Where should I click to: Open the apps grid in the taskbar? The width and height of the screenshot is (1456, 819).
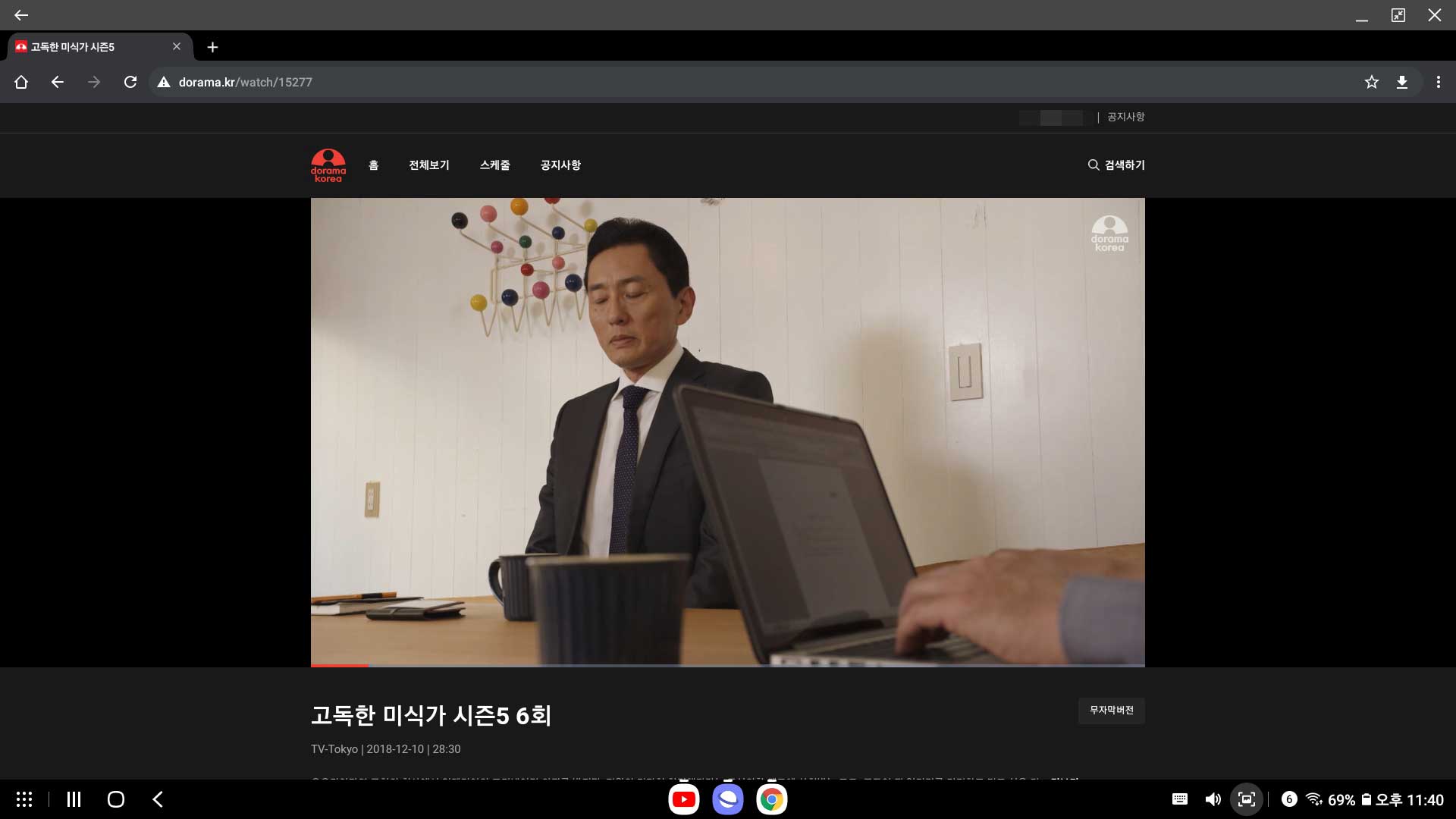[24, 799]
